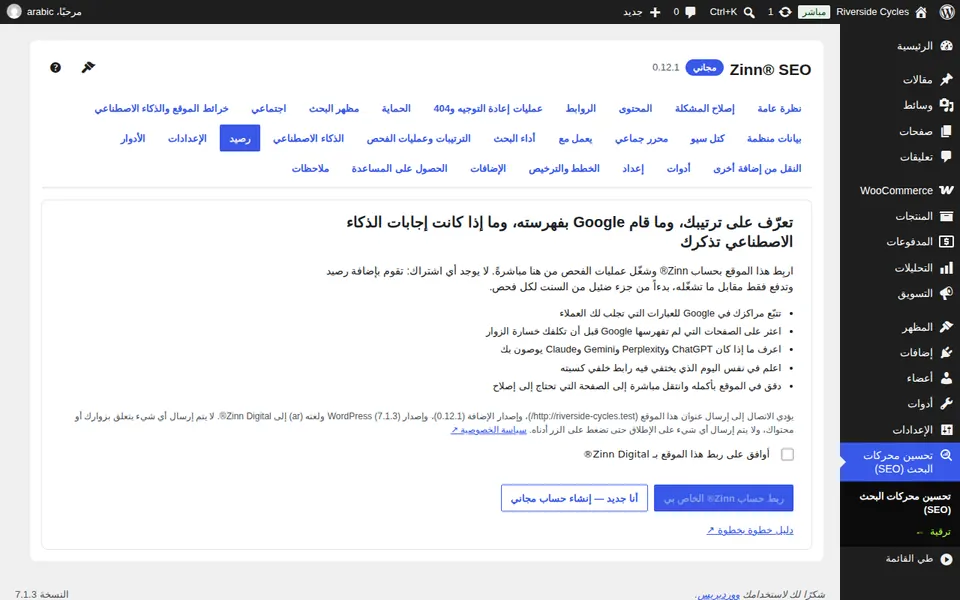Open the نظرة عامة tab

click(x=779, y=108)
